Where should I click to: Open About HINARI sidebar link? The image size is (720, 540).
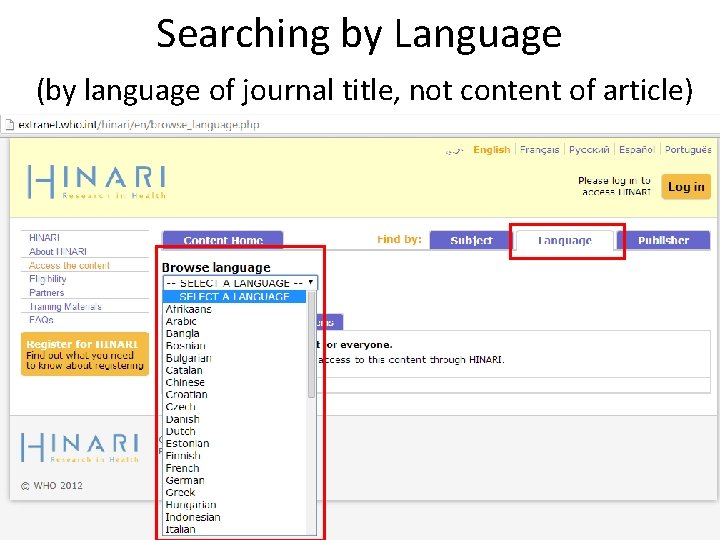tap(58, 252)
